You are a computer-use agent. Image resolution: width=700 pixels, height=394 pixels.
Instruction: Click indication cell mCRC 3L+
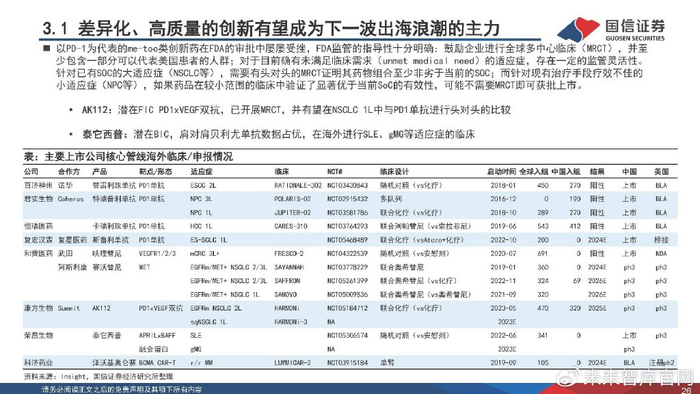click(205, 253)
